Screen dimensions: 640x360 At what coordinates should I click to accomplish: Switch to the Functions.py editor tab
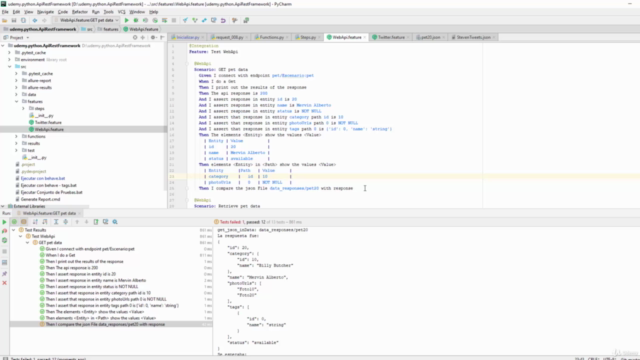271,37
